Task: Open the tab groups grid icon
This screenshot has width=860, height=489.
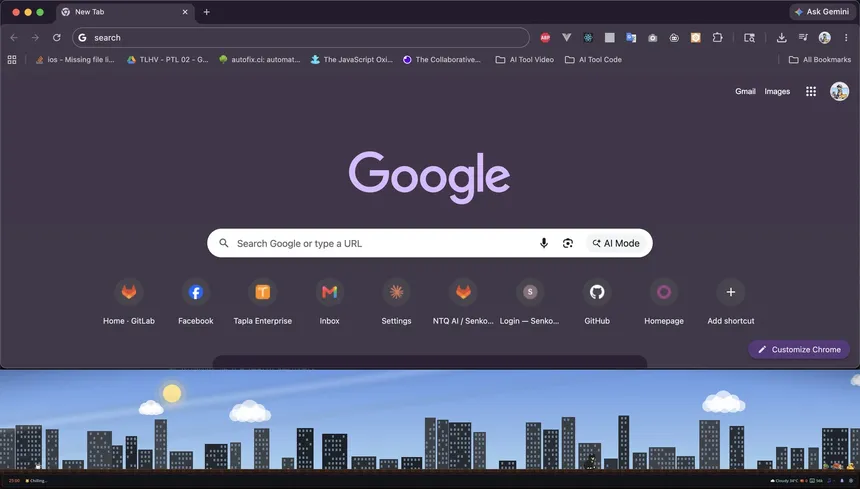Action: point(12,59)
